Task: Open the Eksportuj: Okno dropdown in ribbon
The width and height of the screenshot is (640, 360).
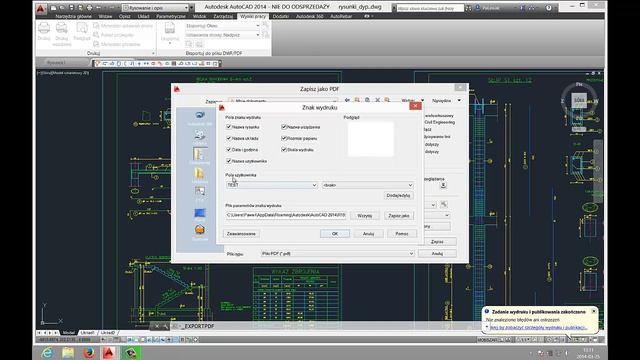Action: click(222, 26)
